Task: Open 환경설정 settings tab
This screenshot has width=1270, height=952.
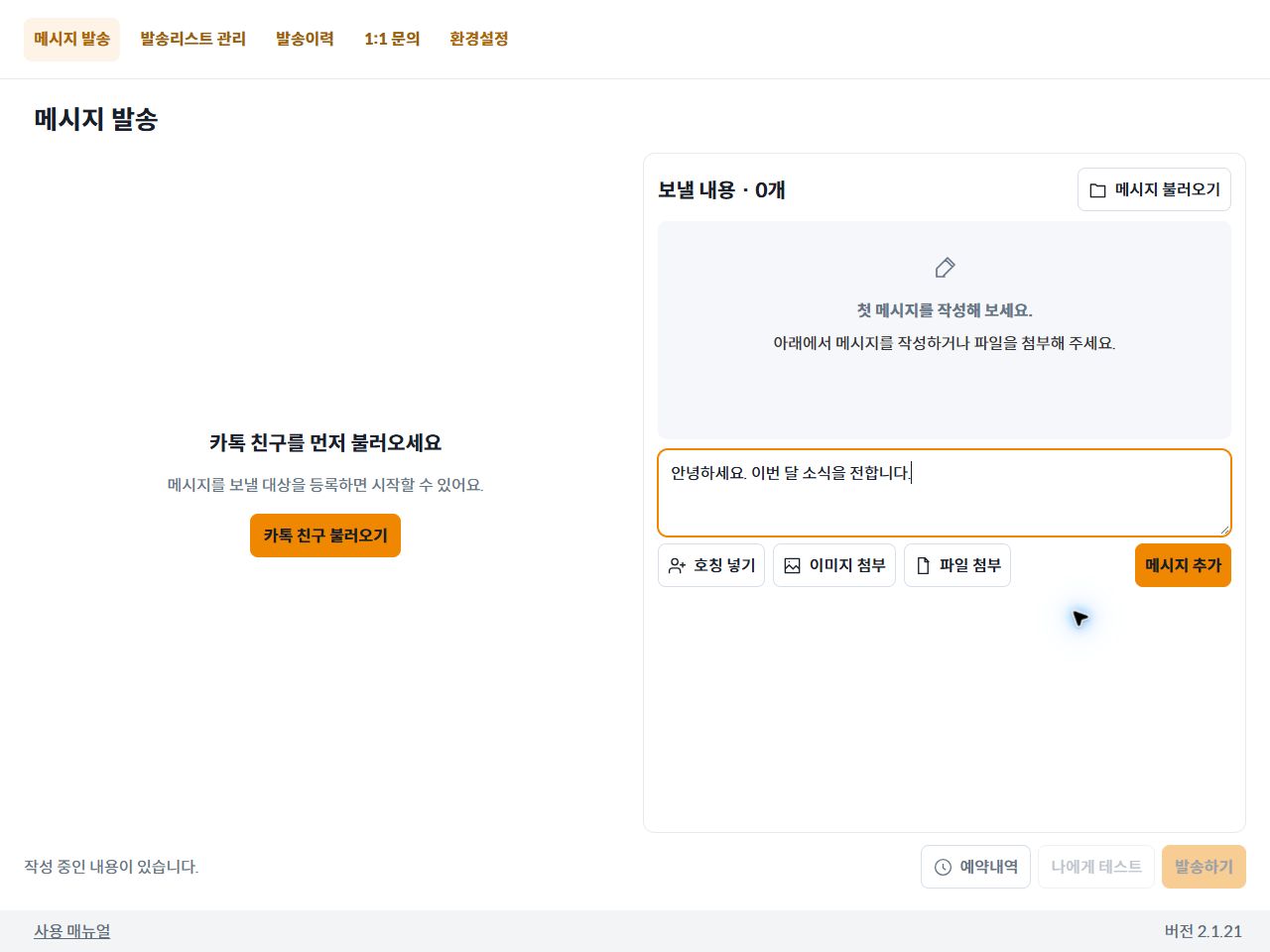Action: point(479,40)
